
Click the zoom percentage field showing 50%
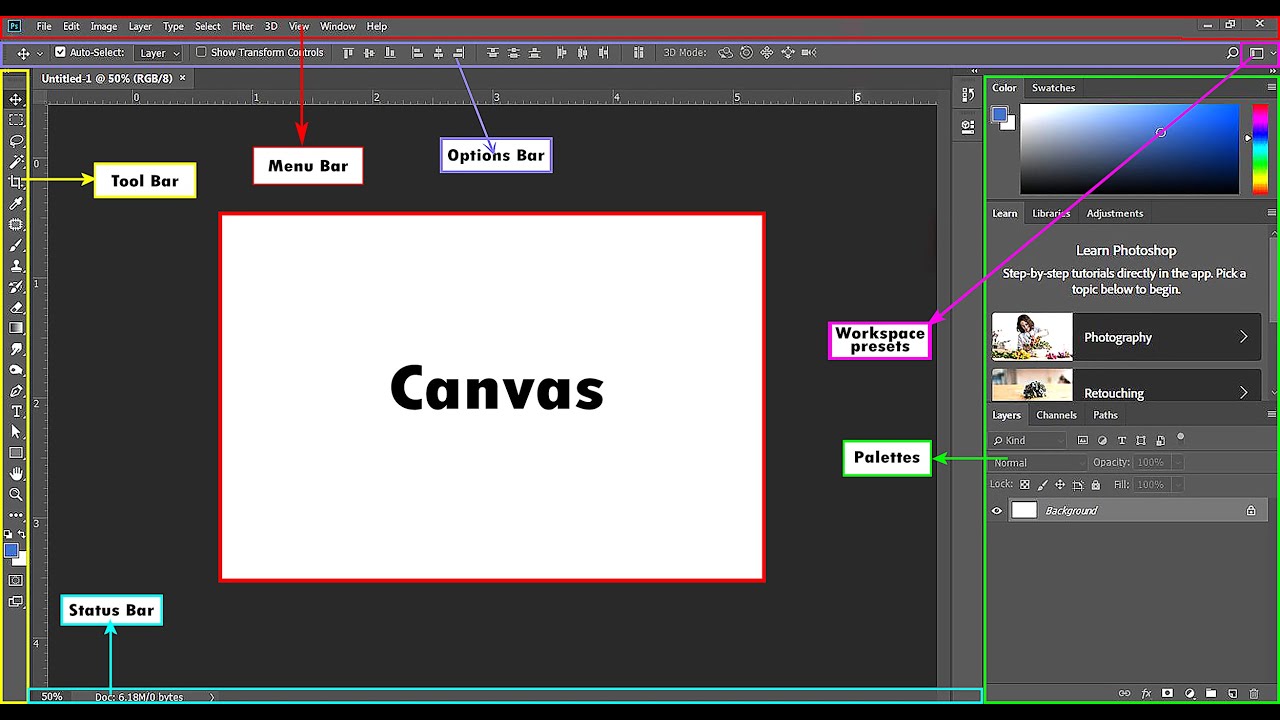point(52,697)
